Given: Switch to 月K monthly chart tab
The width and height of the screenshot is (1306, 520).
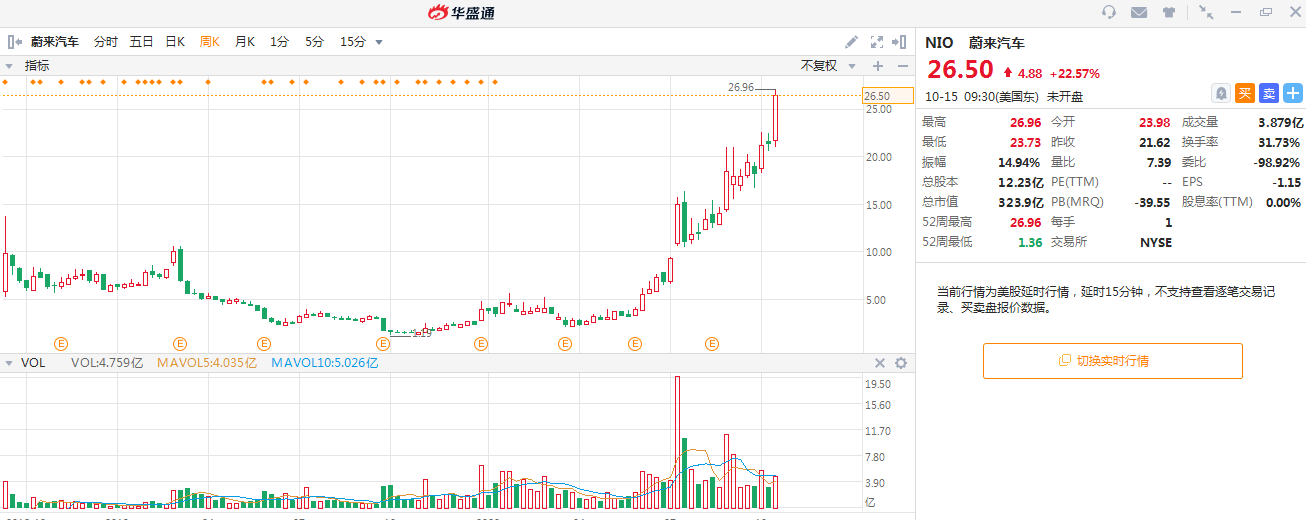Looking at the screenshot, I should (x=244, y=42).
